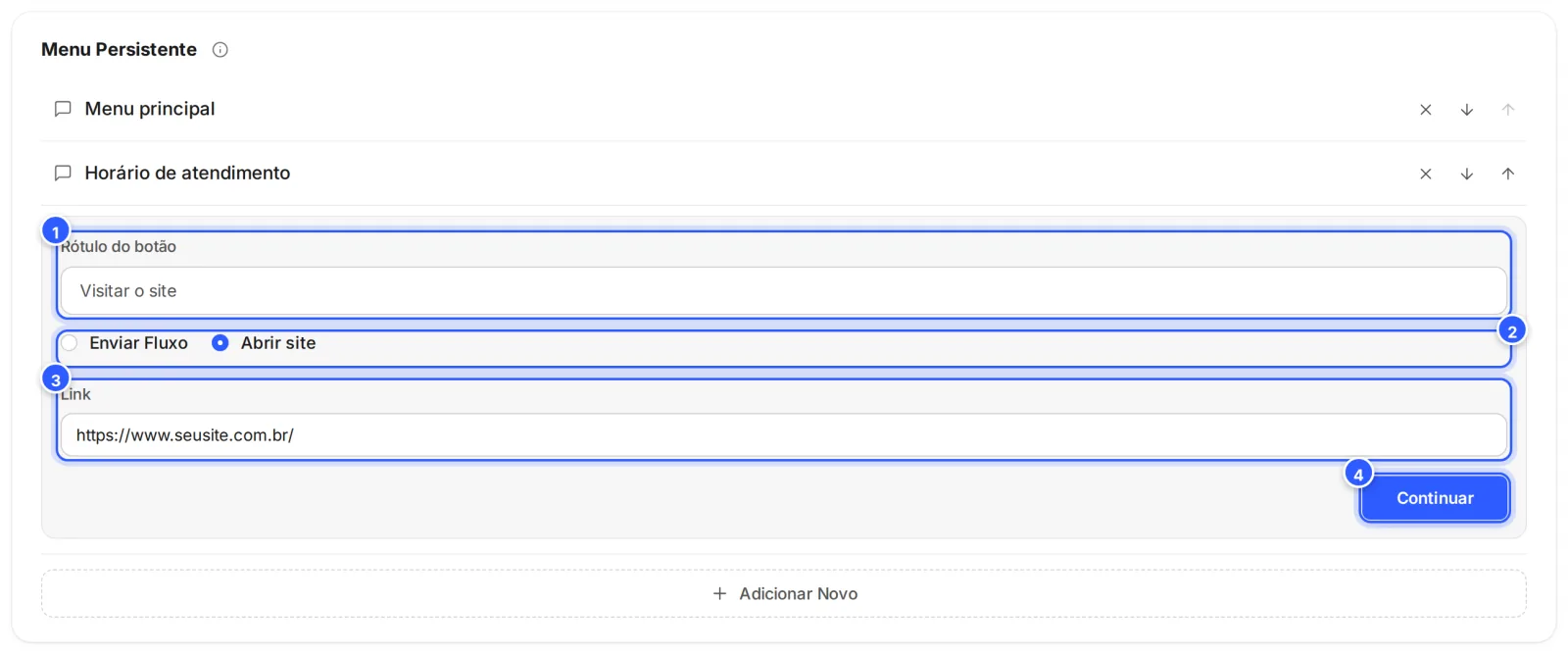The height and width of the screenshot is (654, 1568).
Task: Remove the Menu principal item
Action: 1426,110
